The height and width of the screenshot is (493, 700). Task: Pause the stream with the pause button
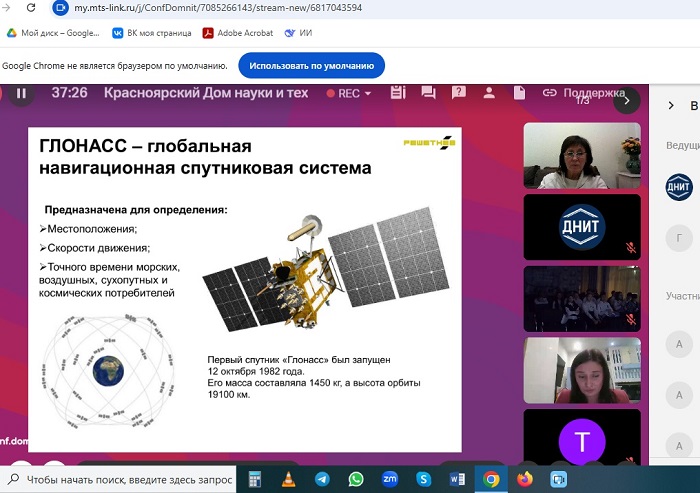[x=20, y=93]
